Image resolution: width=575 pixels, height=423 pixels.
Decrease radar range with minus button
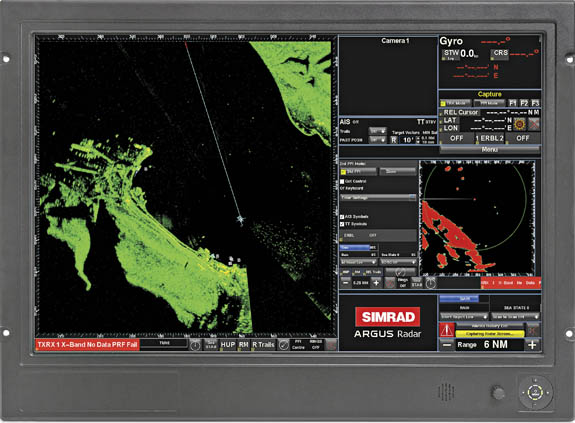447,345
